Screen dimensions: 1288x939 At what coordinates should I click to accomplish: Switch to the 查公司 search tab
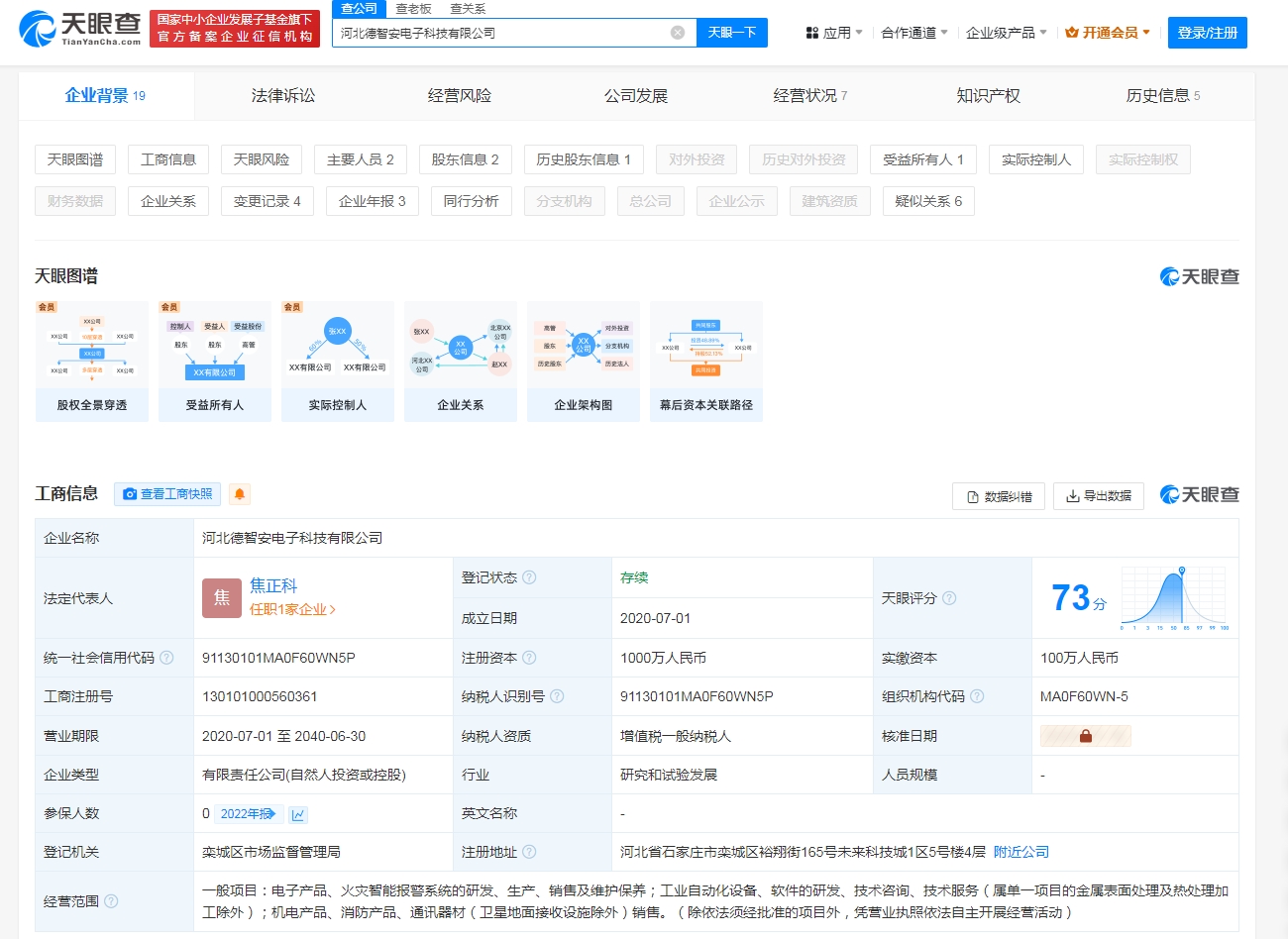pos(359,9)
